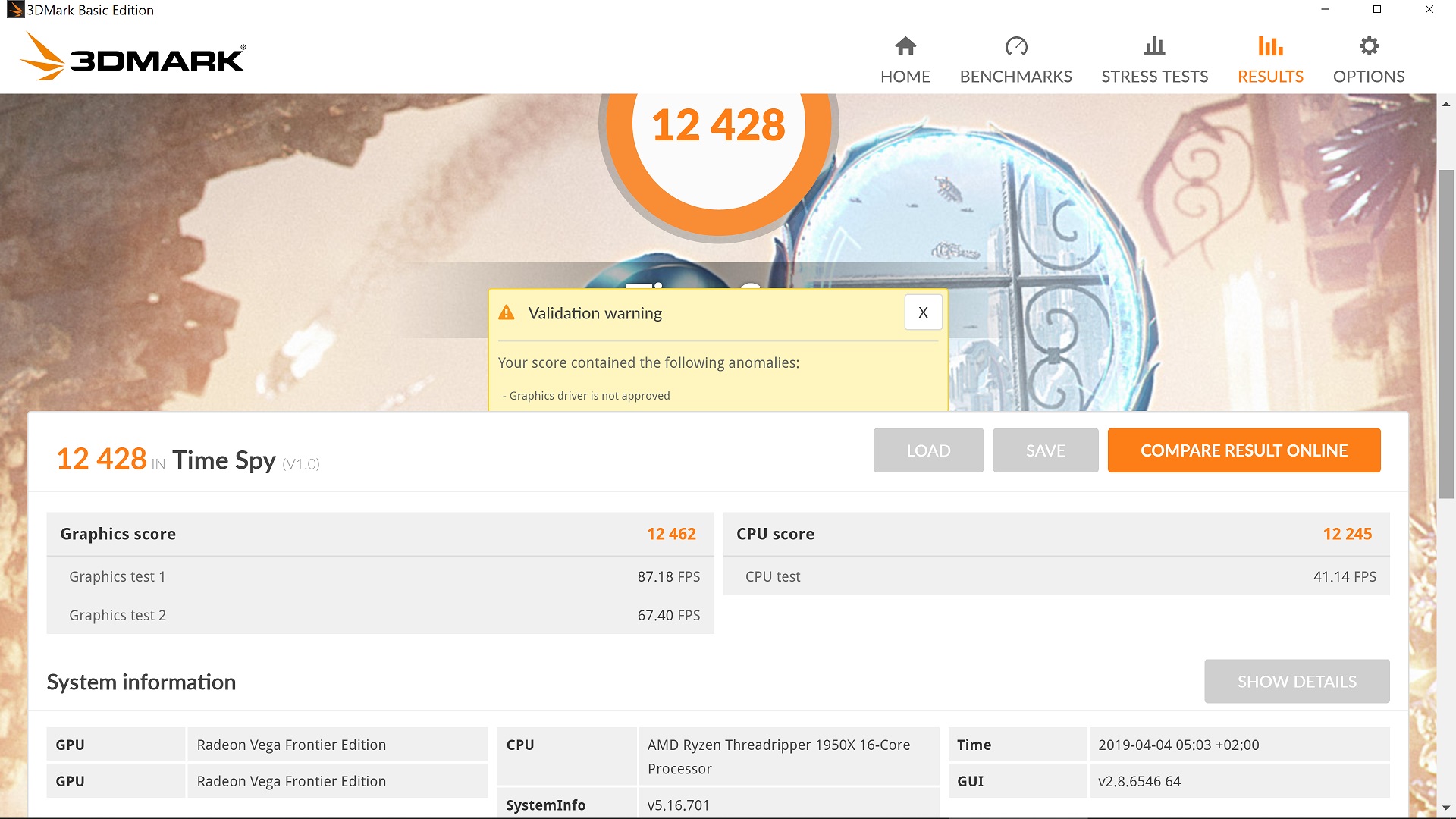Click the Results bars icon

tap(1270, 46)
